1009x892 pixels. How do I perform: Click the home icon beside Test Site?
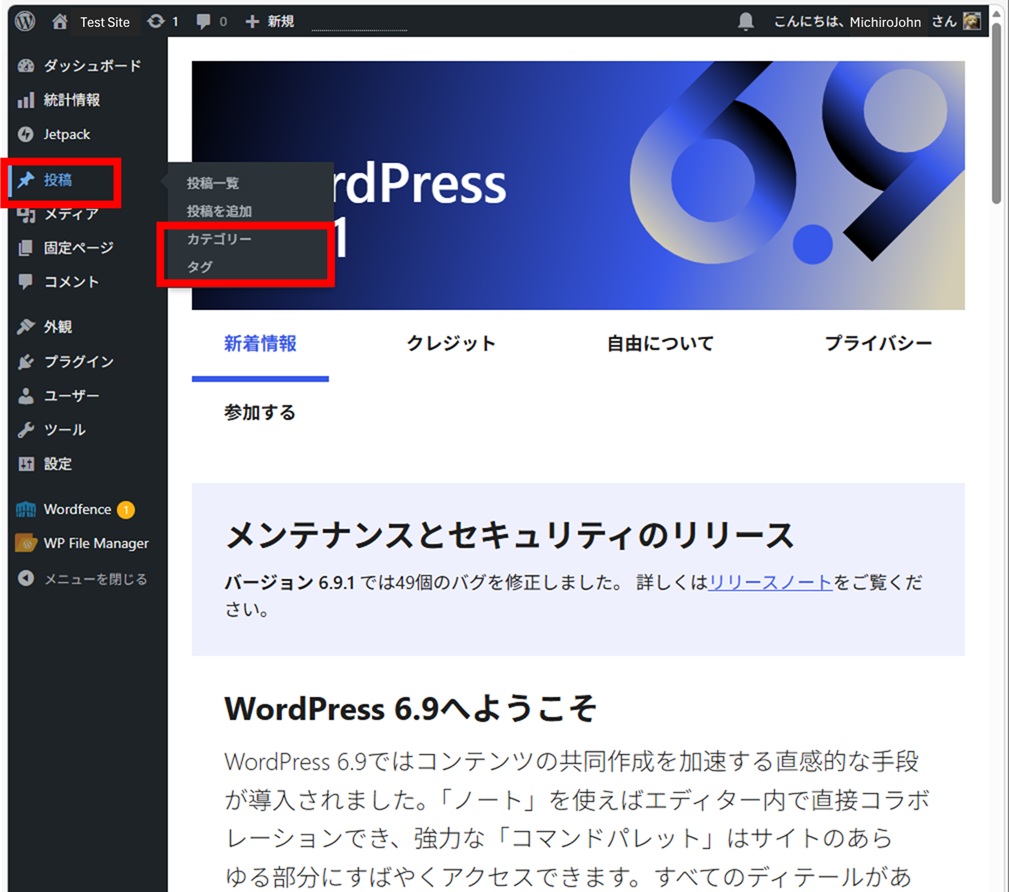[61, 21]
